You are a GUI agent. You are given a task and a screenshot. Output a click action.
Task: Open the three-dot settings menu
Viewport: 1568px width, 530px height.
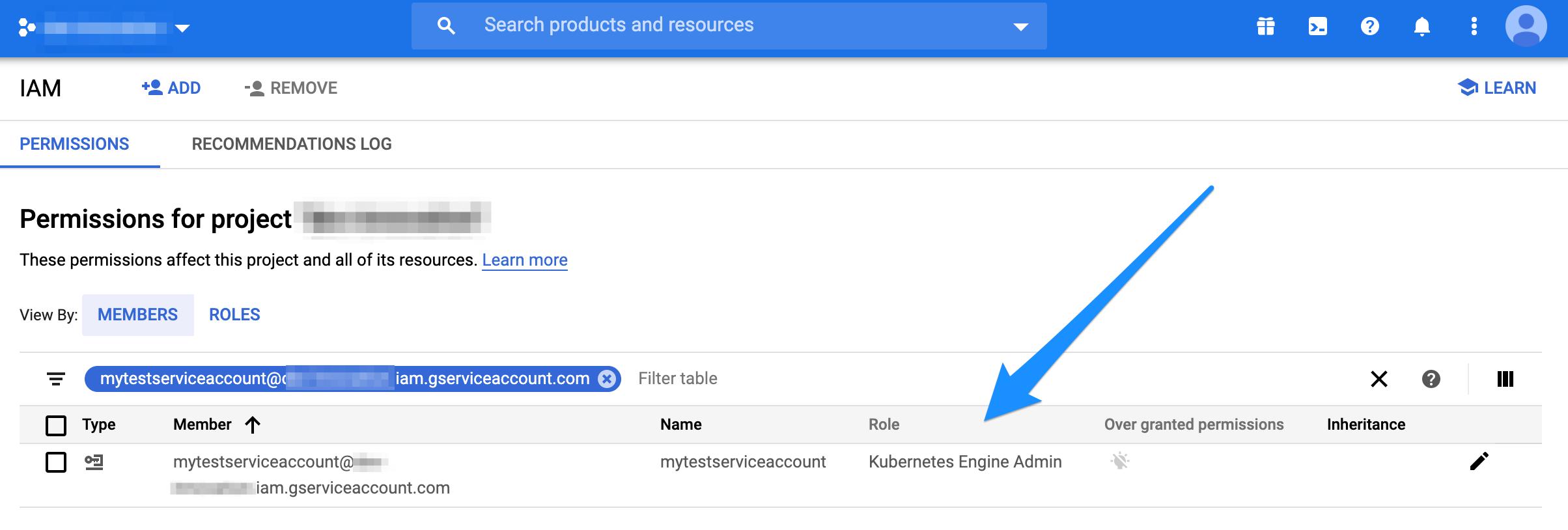point(1474,27)
